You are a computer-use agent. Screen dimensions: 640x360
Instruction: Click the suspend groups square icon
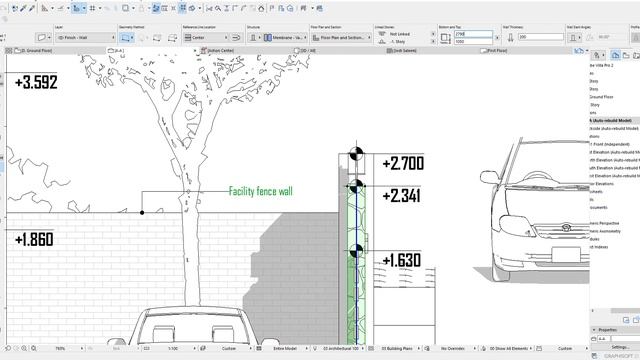click(x=126, y=8)
